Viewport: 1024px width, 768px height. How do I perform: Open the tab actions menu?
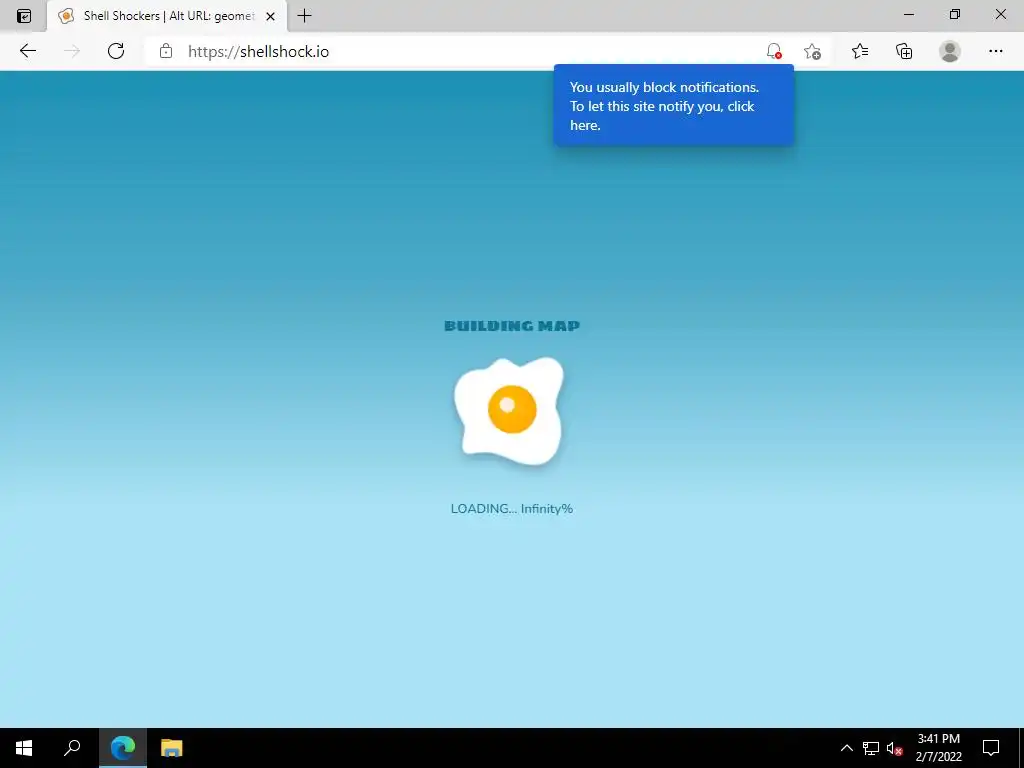(24, 16)
